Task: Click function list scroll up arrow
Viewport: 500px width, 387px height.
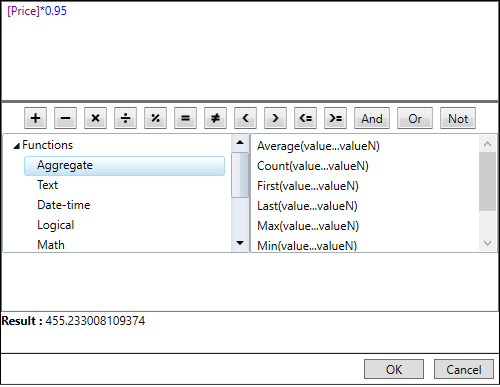Action: point(487,144)
